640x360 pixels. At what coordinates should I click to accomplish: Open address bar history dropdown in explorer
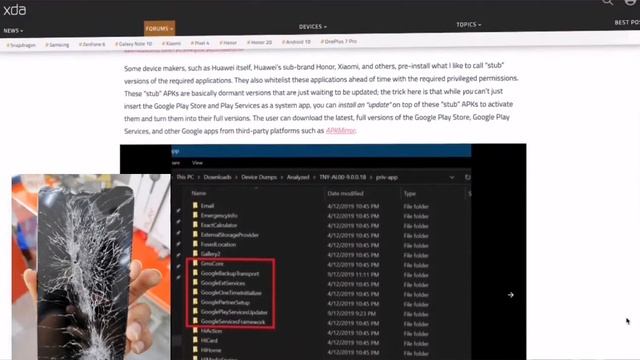point(452,177)
